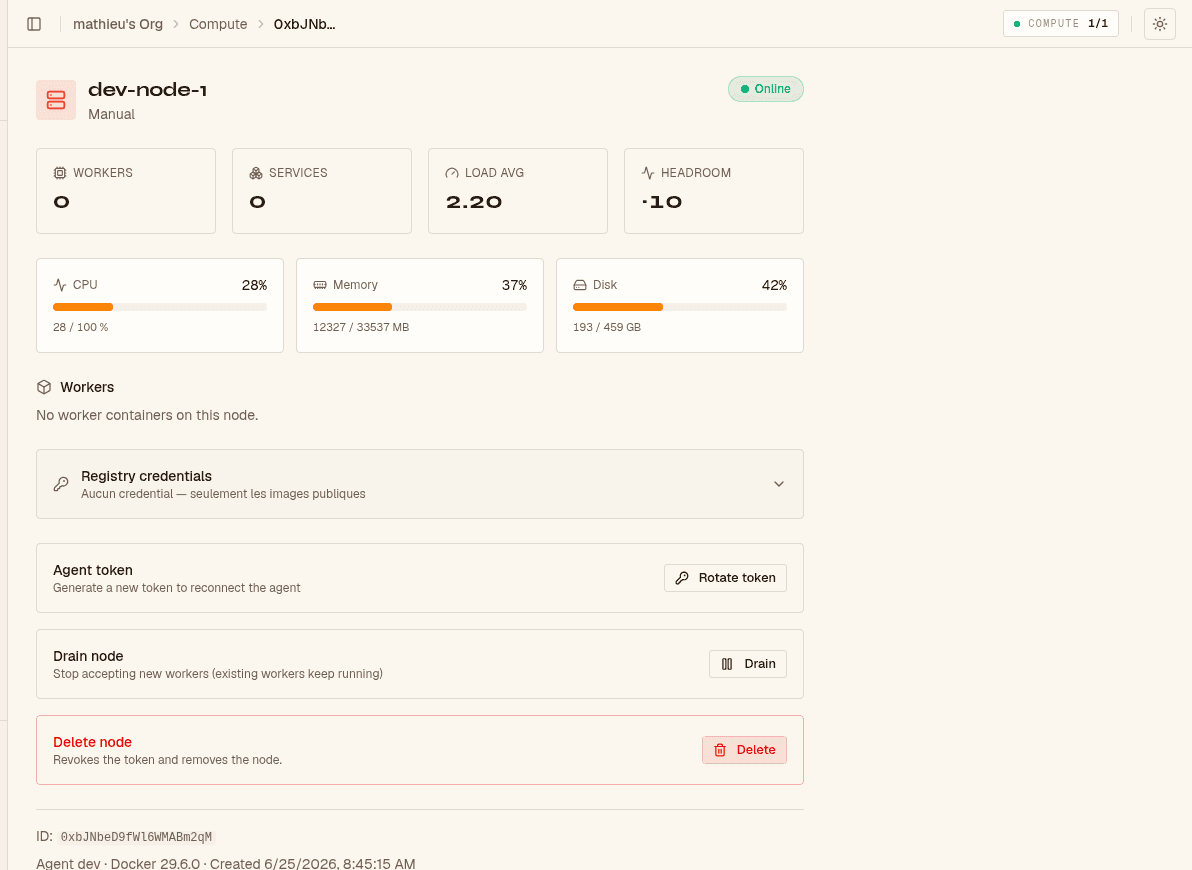Click the key icon in Rotate token
1192x870 pixels.
click(682, 578)
